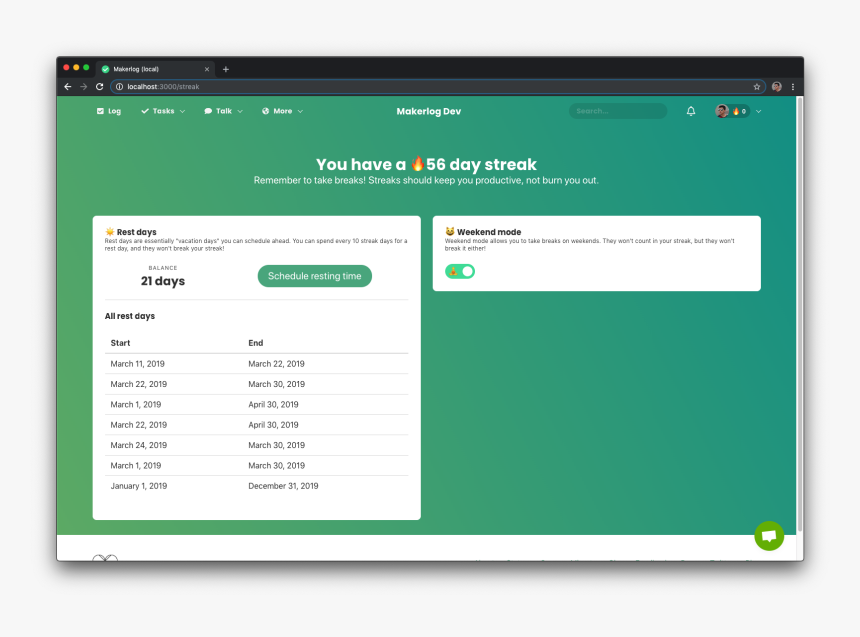Focus the Search input field
This screenshot has width=860, height=637.
point(618,111)
